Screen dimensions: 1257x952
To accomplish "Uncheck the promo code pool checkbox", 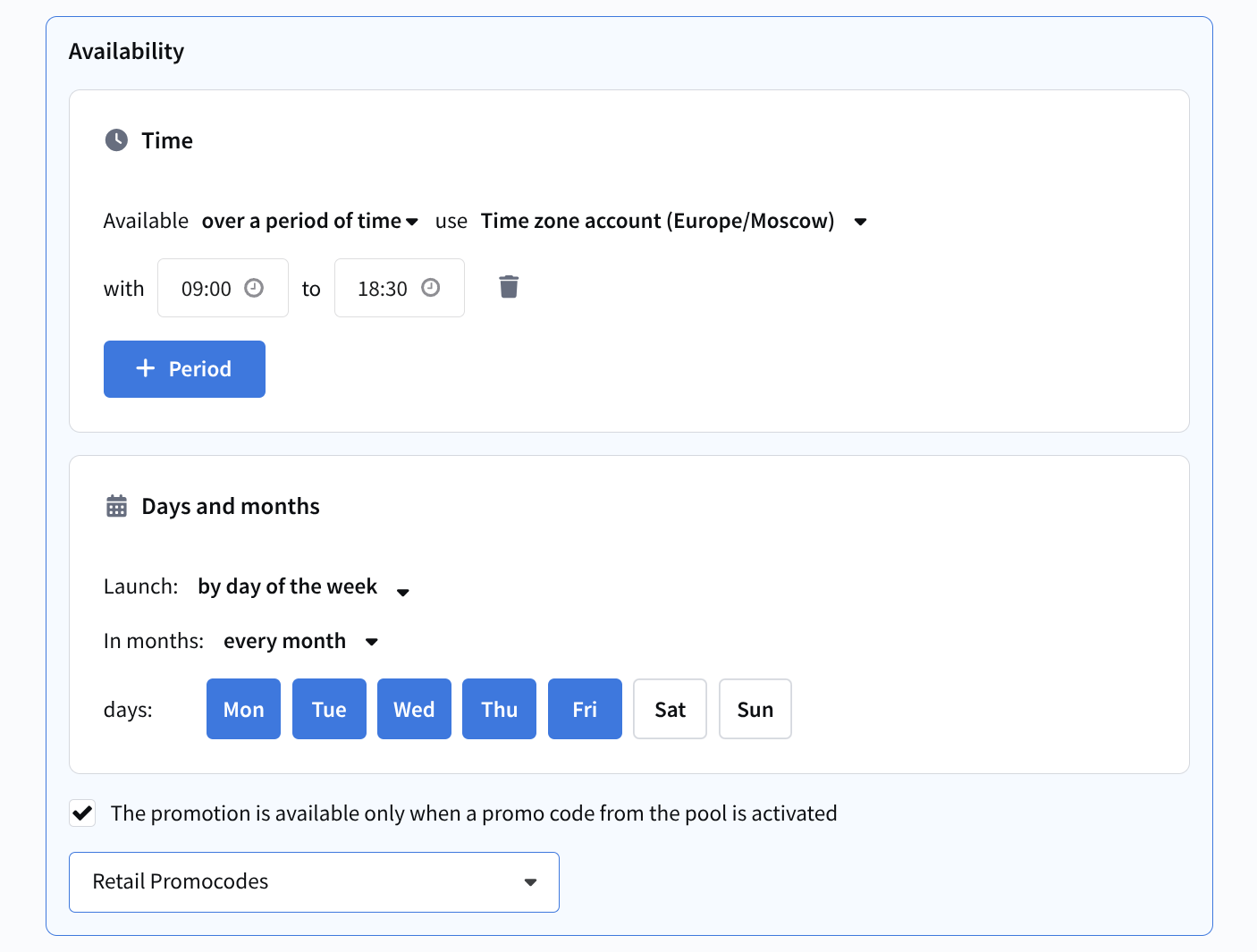I will coord(83,813).
